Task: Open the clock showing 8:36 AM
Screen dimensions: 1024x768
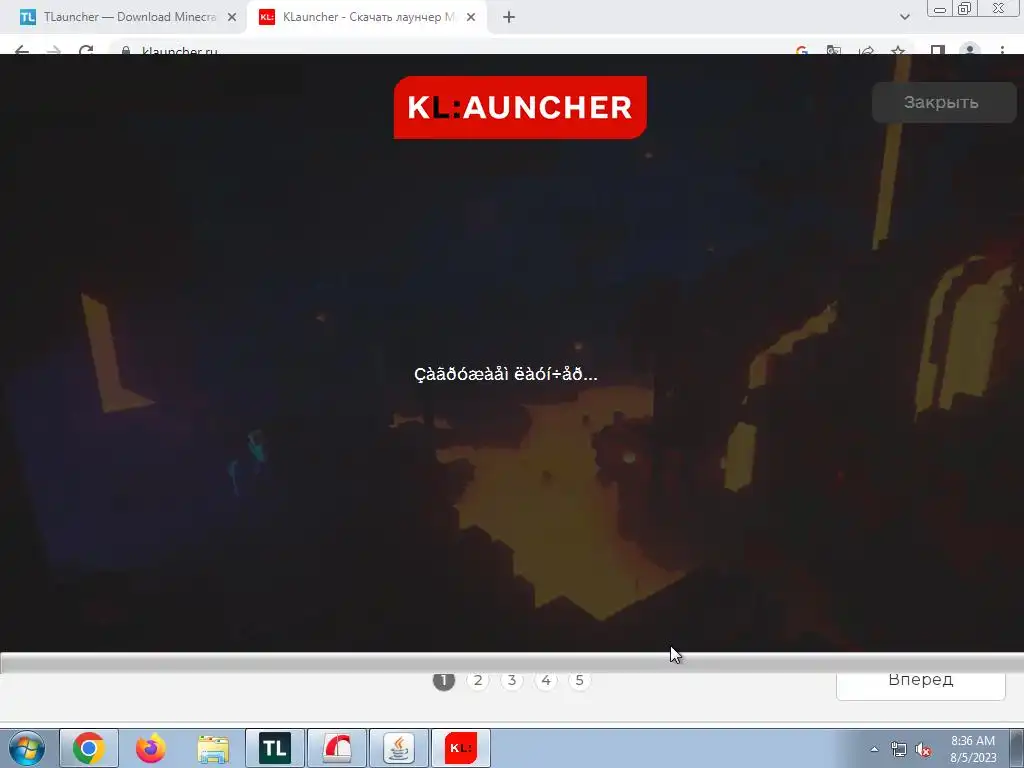Action: 973,749
